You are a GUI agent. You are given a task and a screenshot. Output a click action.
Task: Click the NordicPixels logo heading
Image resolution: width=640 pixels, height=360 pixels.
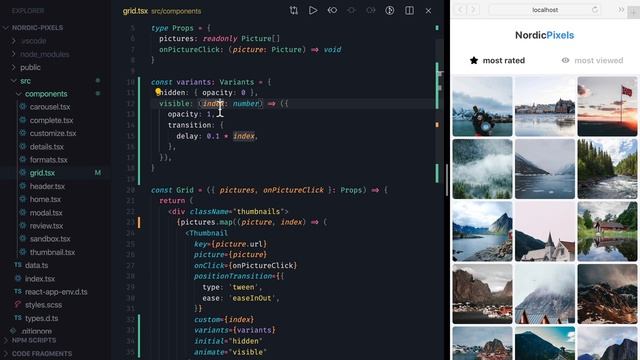544,35
